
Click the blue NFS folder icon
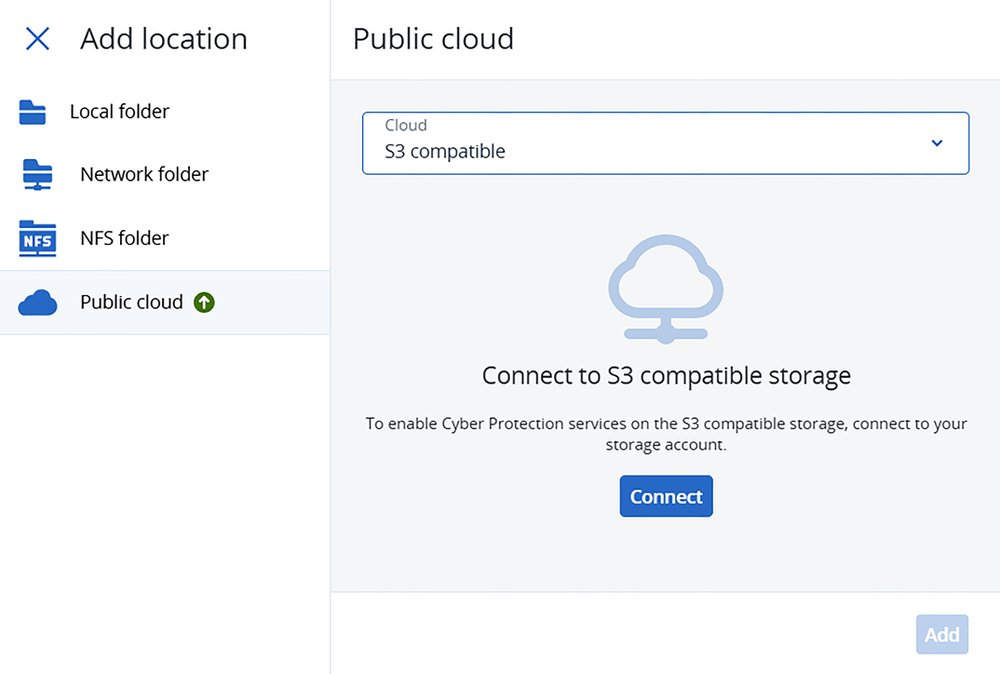[x=38, y=239]
